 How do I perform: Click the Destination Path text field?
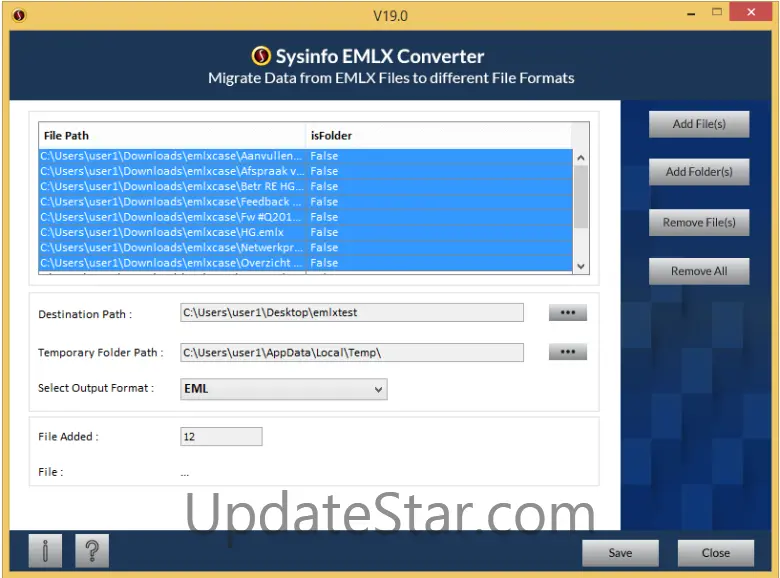pos(351,313)
